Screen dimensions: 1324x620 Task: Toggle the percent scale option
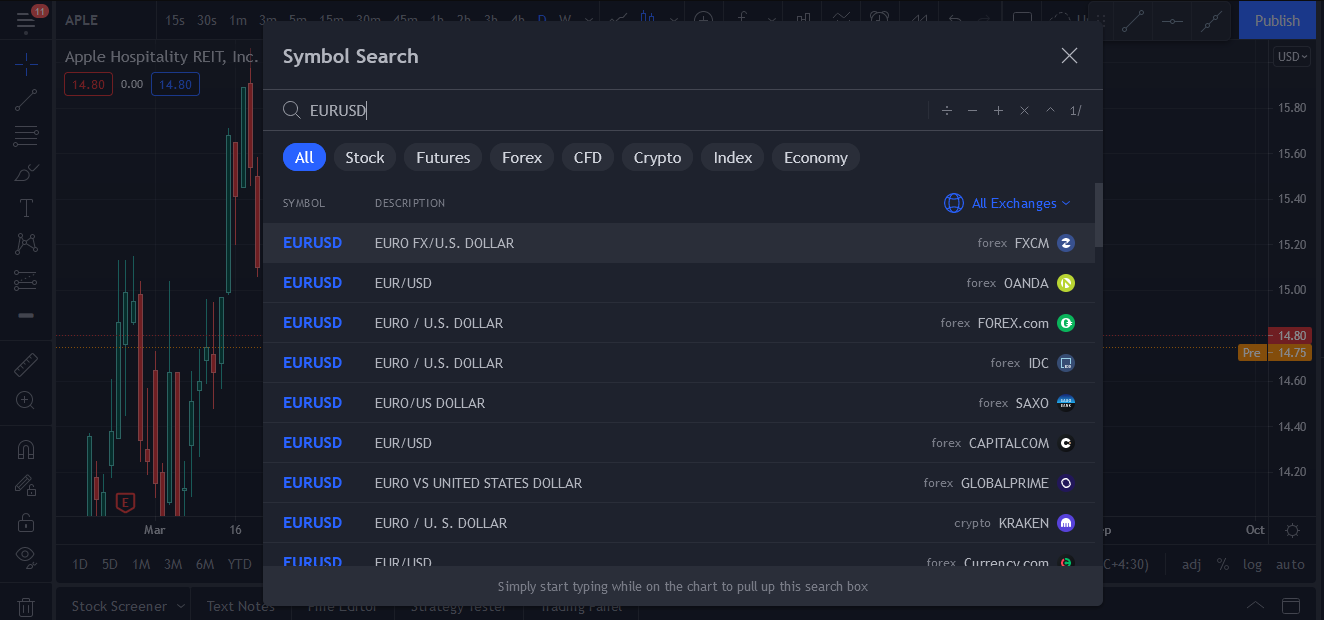[1222, 564]
